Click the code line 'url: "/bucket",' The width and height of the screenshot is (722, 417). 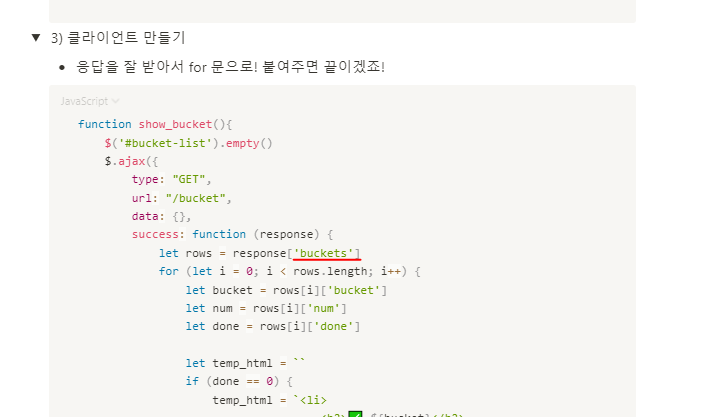pyautogui.click(x=181, y=198)
